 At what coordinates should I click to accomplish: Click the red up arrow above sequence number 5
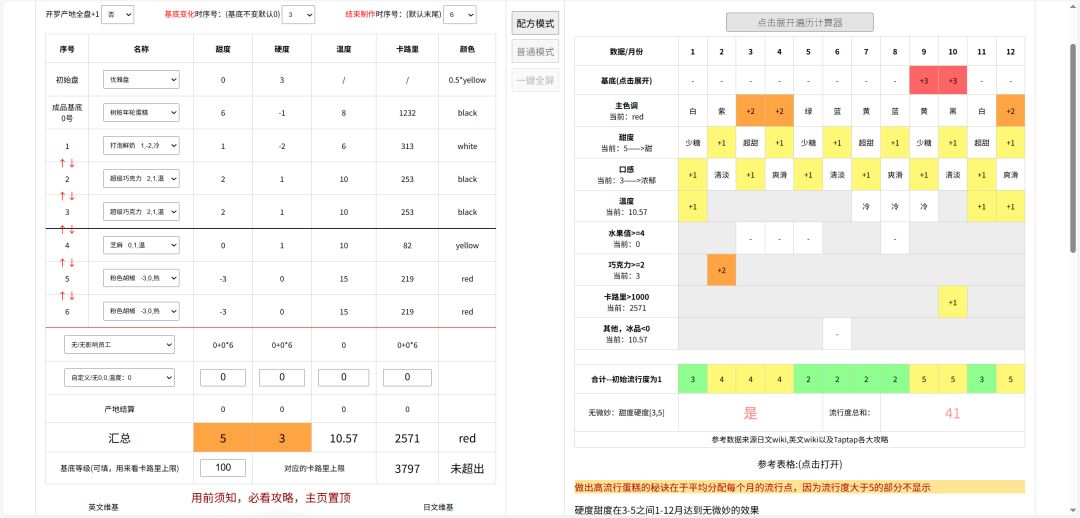[62, 262]
